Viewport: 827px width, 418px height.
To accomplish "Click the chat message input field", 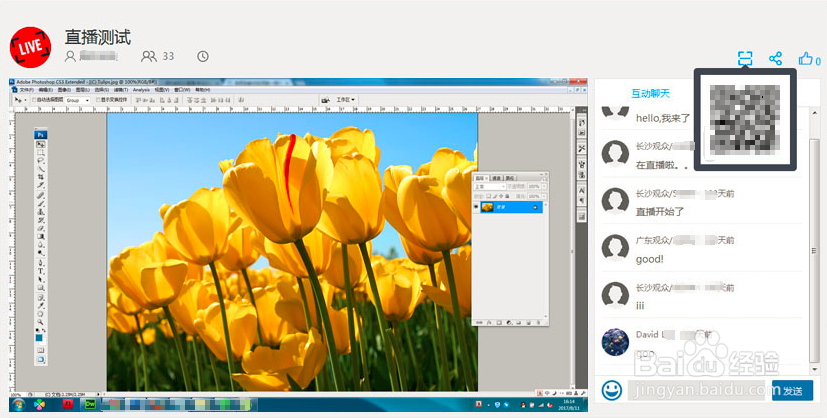I will pyautogui.click(x=696, y=391).
